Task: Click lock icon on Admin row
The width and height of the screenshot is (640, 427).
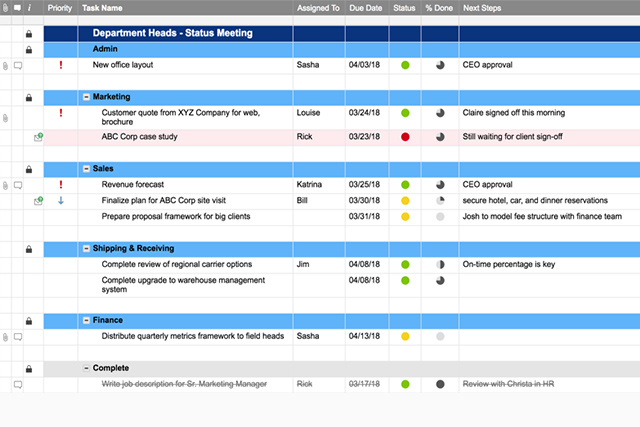Action: point(29,50)
